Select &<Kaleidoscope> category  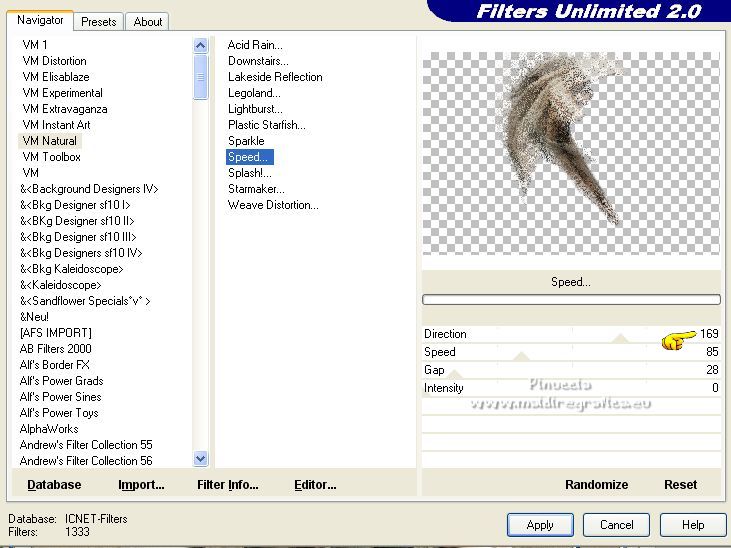coord(60,284)
